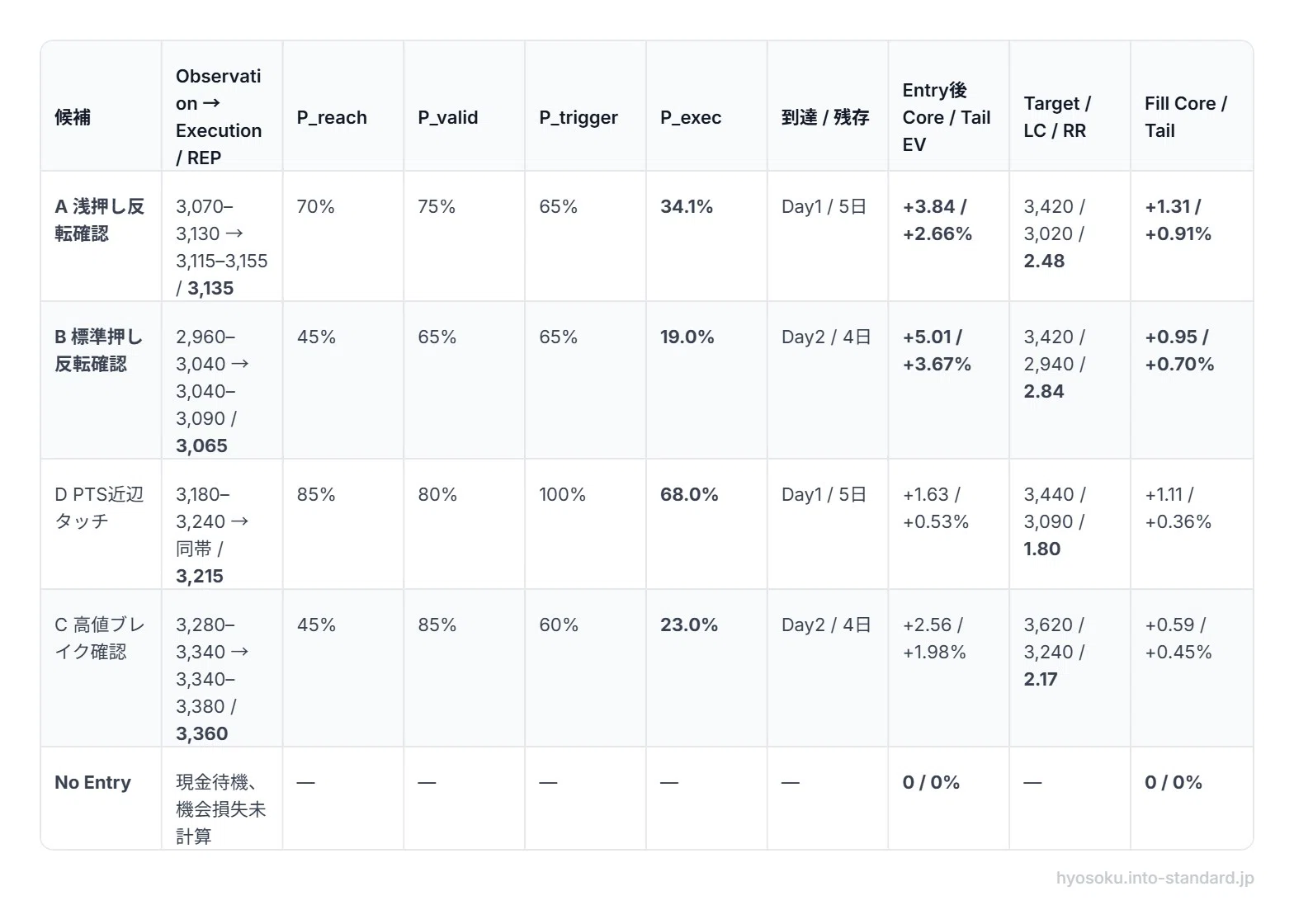Click the P_valid column header
Screen dimensions: 1294x924
point(448,117)
